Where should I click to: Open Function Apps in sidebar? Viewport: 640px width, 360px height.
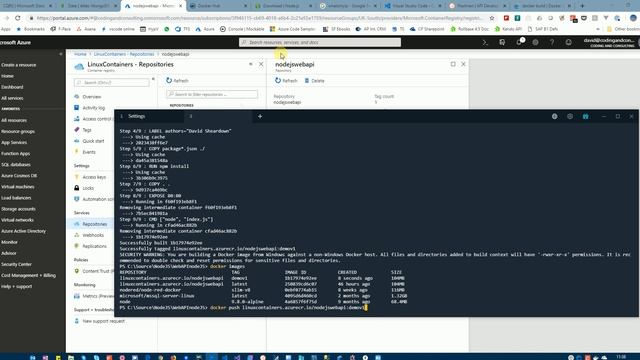pyautogui.click(x=16, y=153)
